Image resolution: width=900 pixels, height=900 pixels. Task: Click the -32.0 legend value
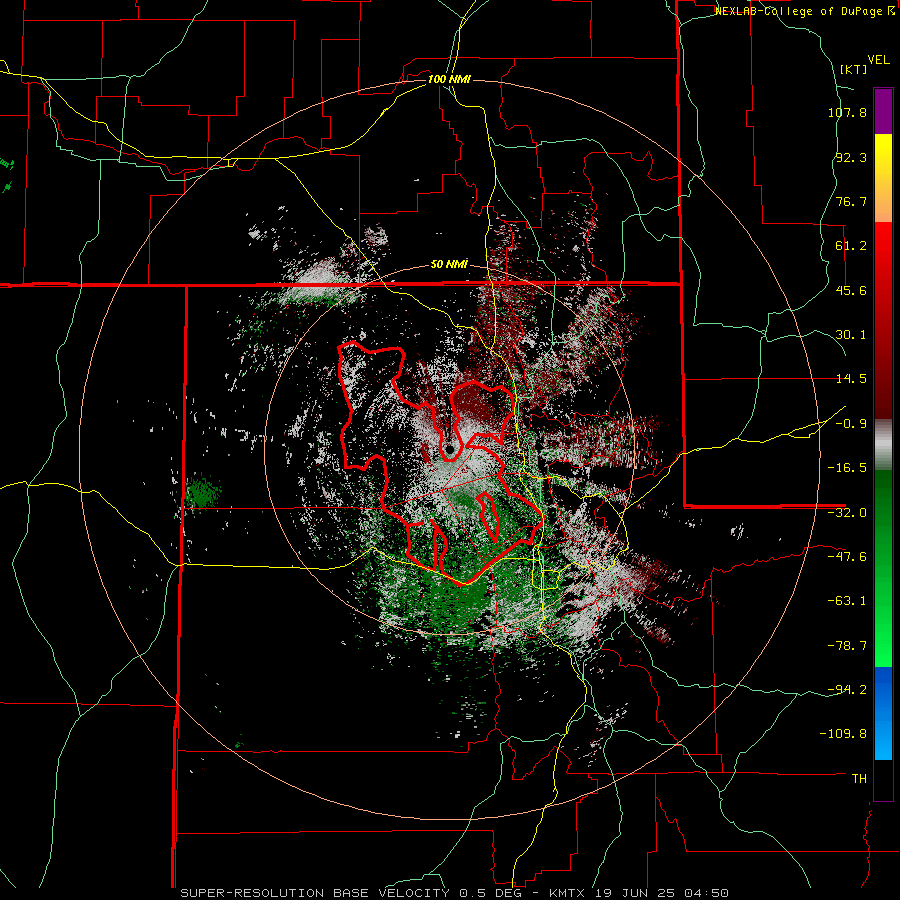847,513
